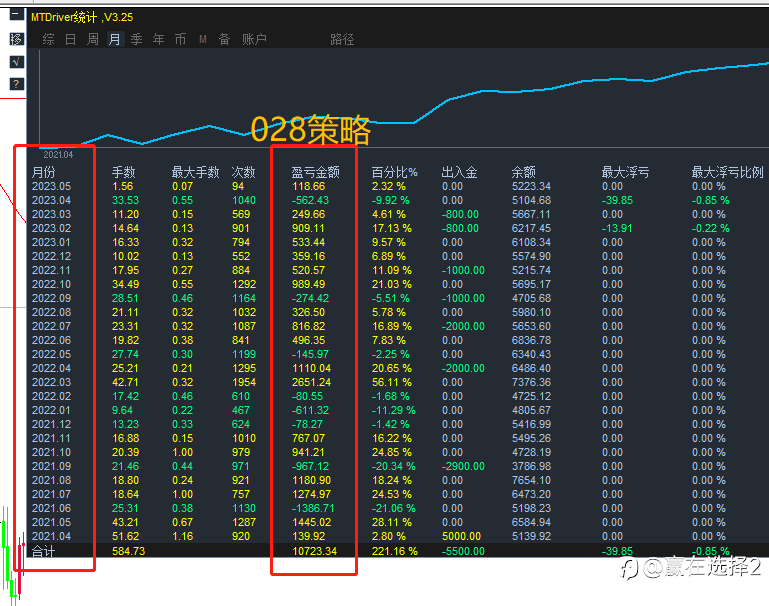Open the 账户 account tab
The width and height of the screenshot is (769, 606).
254,39
